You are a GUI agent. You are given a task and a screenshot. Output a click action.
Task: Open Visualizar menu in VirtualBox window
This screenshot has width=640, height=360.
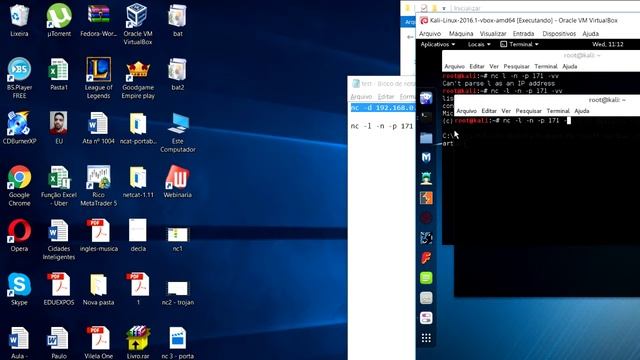pyautogui.click(x=493, y=33)
